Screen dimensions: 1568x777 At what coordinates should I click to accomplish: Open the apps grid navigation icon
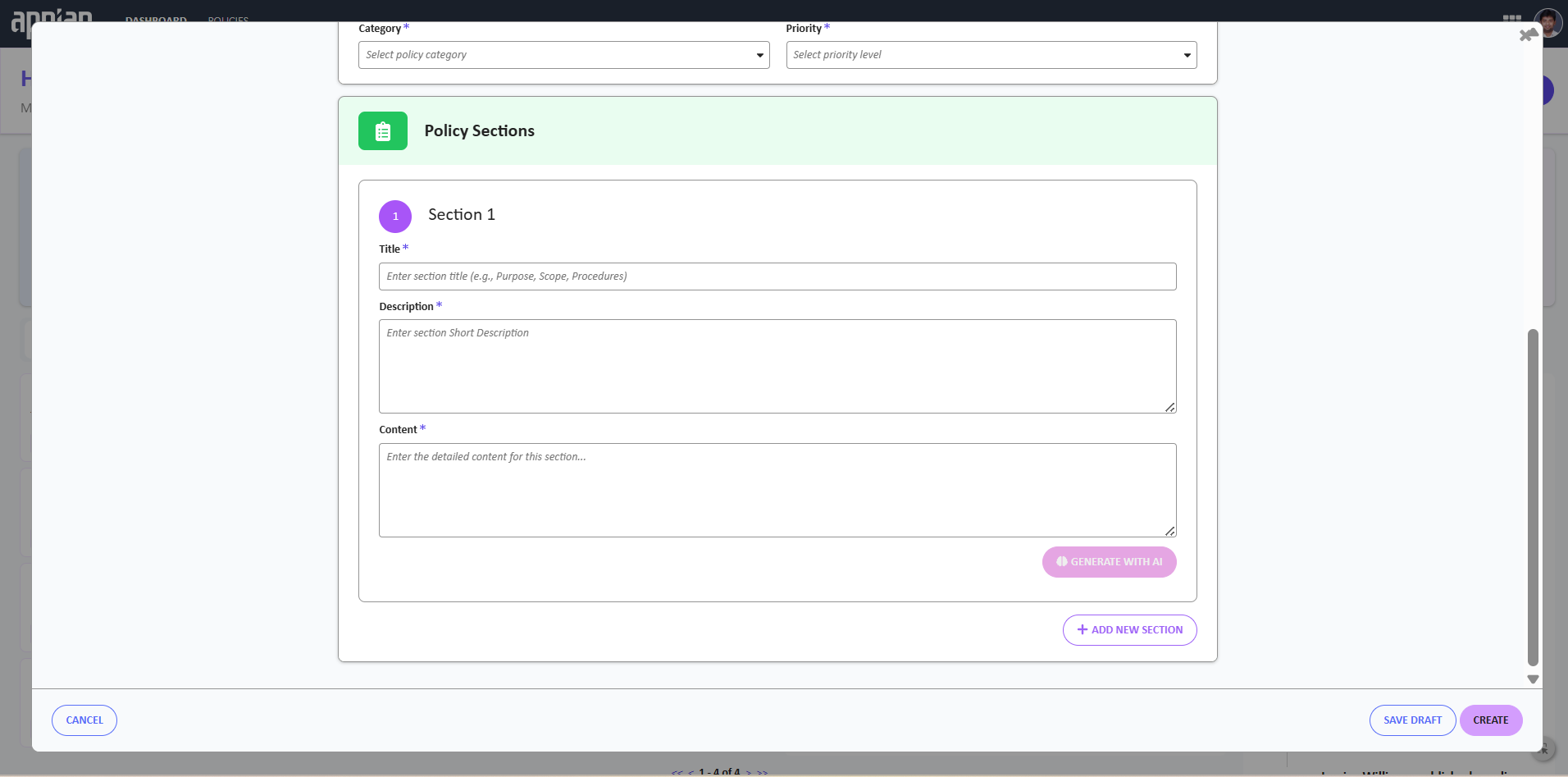coord(1511,17)
